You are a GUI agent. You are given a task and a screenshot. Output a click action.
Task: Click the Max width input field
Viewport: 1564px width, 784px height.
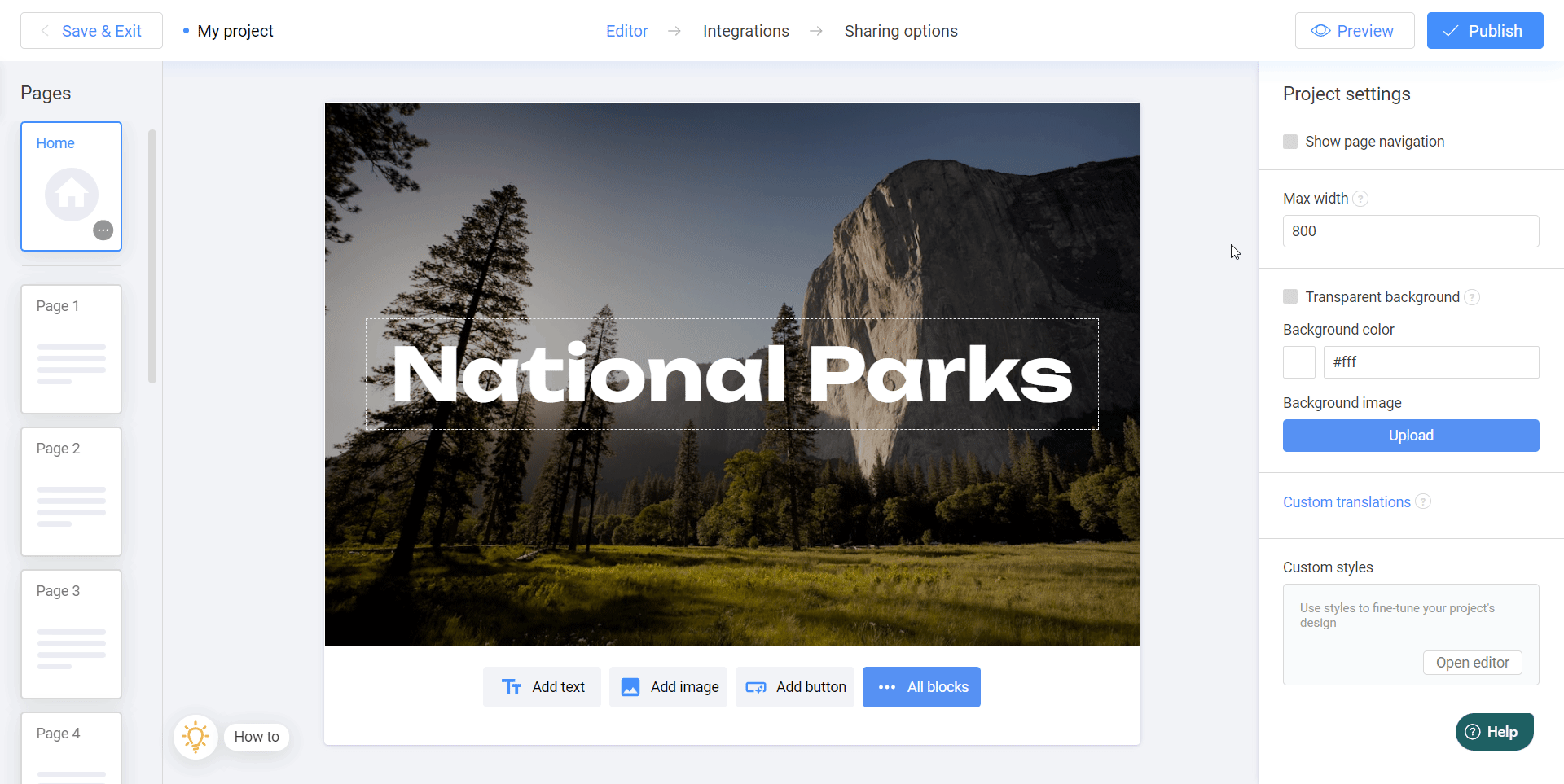tap(1411, 231)
